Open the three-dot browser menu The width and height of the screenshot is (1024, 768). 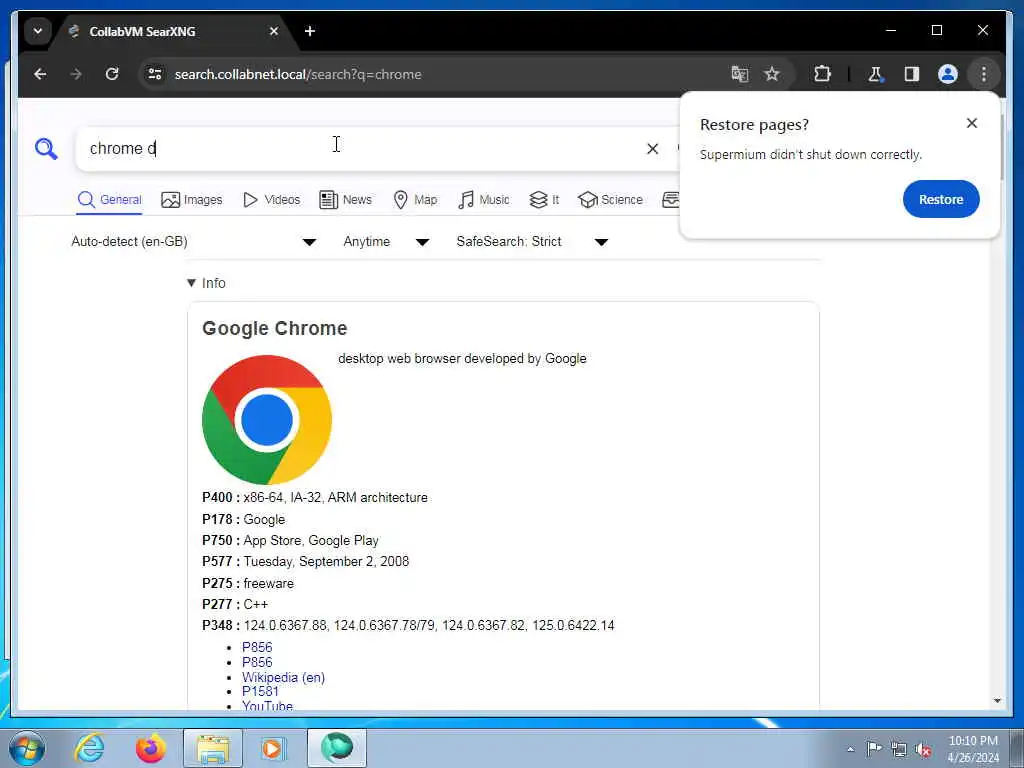point(984,74)
